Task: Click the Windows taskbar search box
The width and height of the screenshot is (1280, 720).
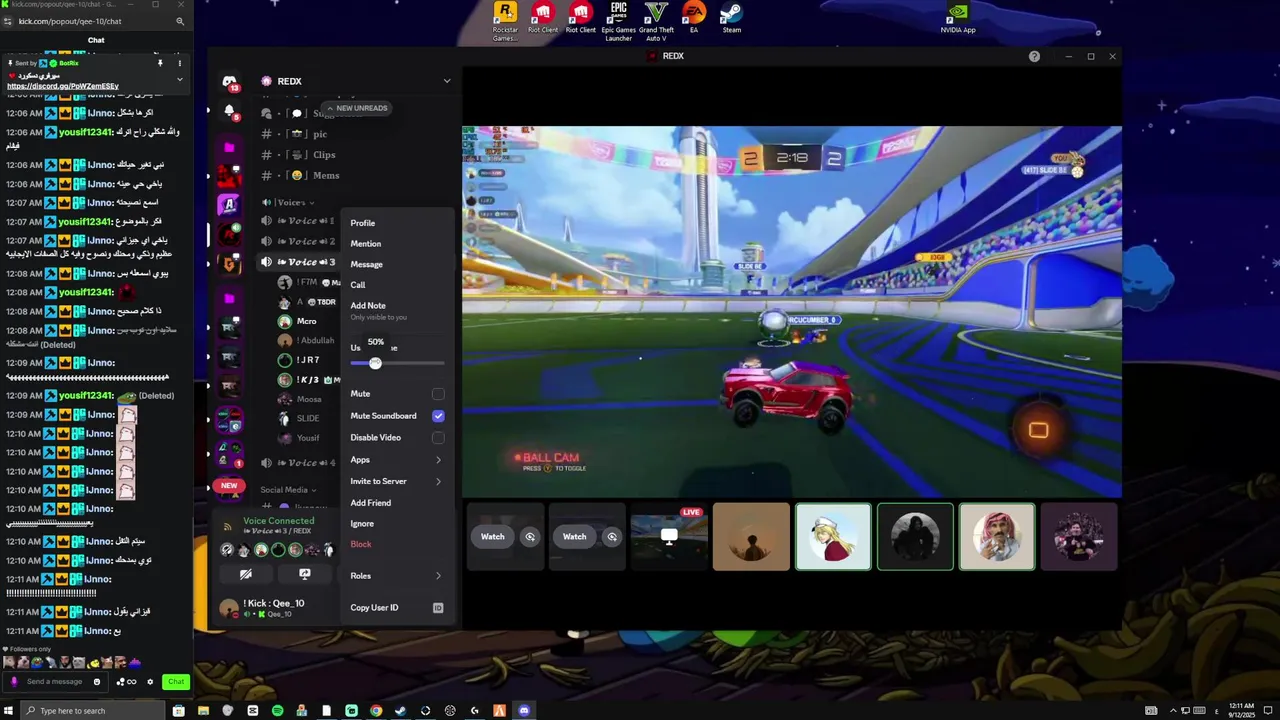Action: tap(93, 711)
